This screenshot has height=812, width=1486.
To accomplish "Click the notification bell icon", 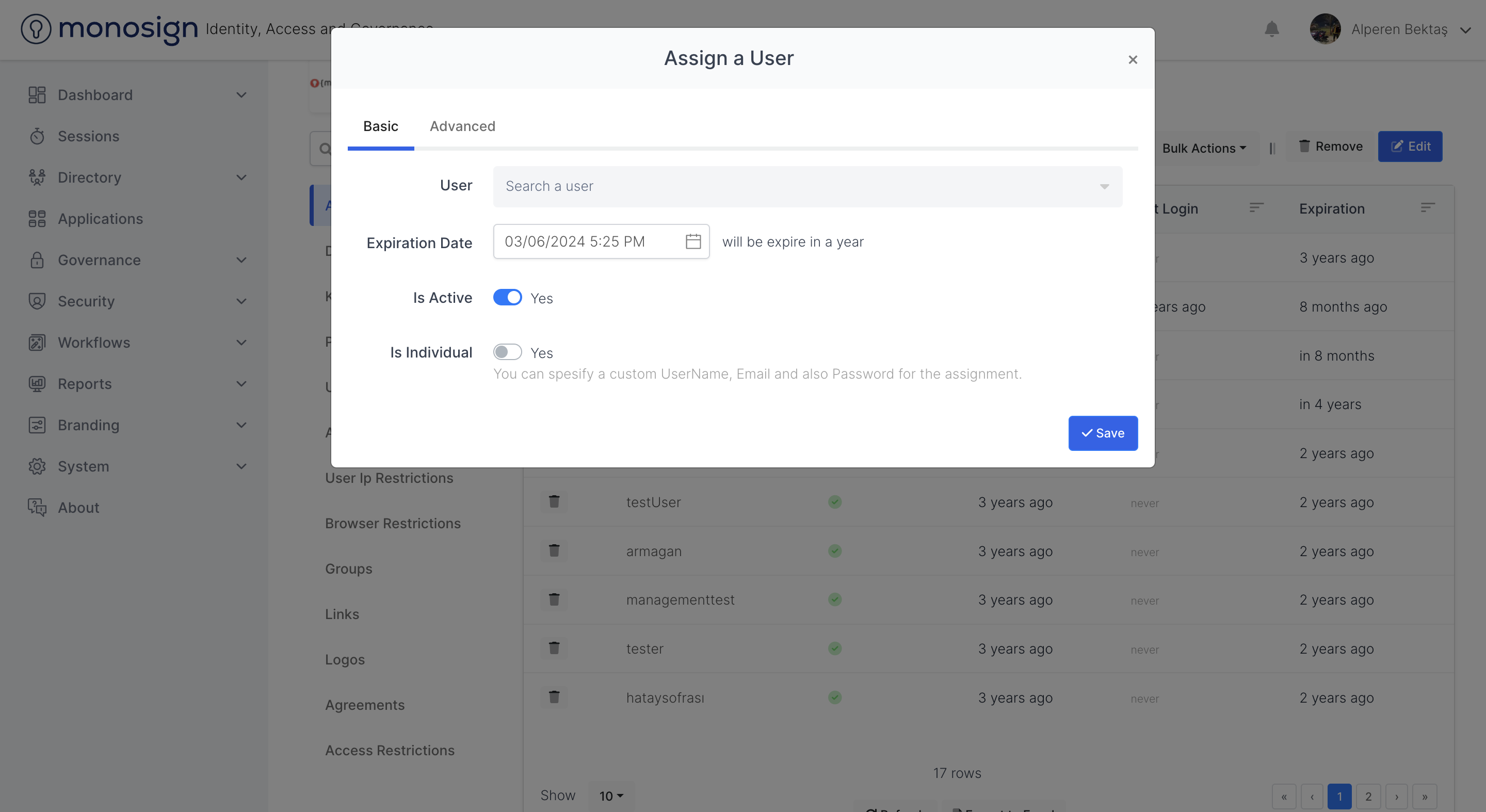I will tap(1271, 29).
